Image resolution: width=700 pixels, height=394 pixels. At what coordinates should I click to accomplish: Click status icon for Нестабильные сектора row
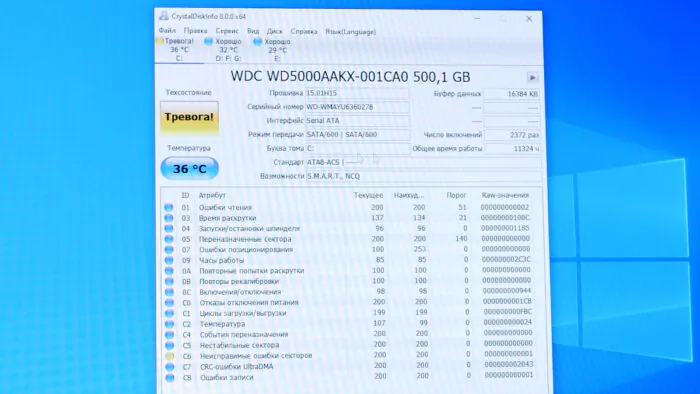click(x=170, y=345)
